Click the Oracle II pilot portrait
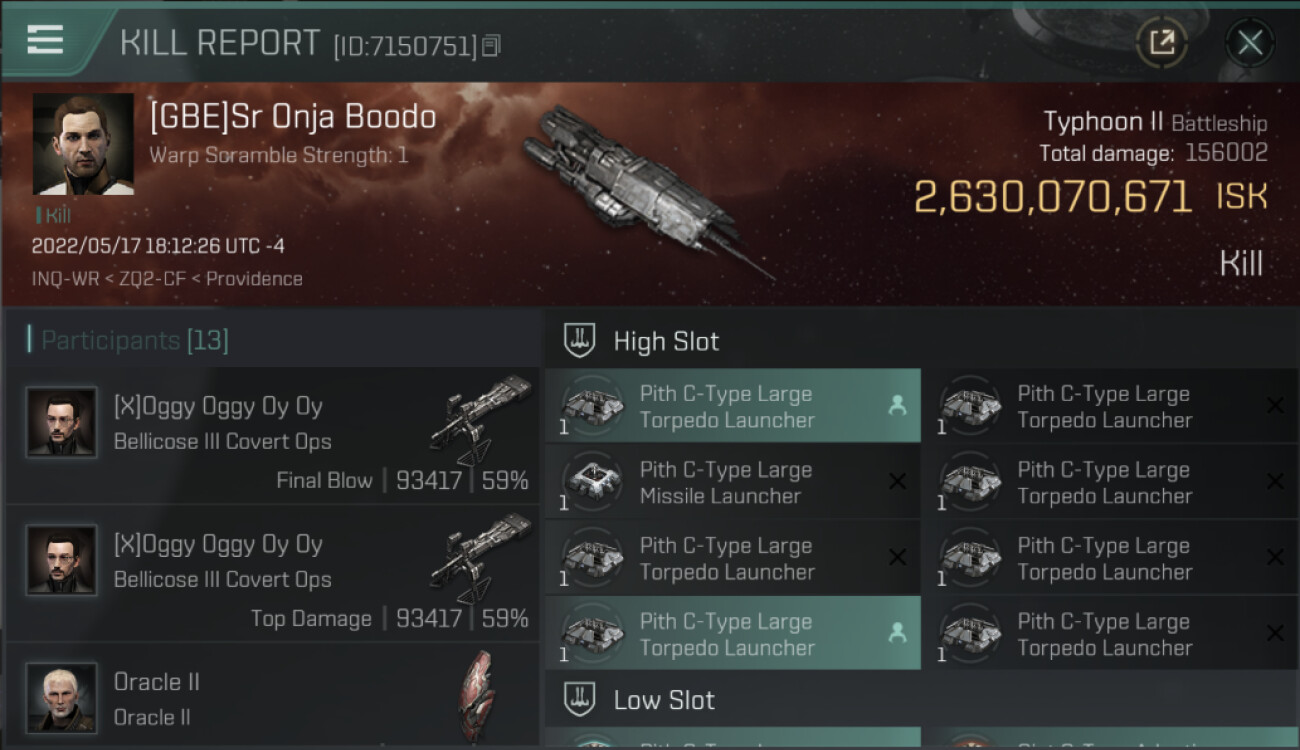 pyautogui.click(x=62, y=697)
